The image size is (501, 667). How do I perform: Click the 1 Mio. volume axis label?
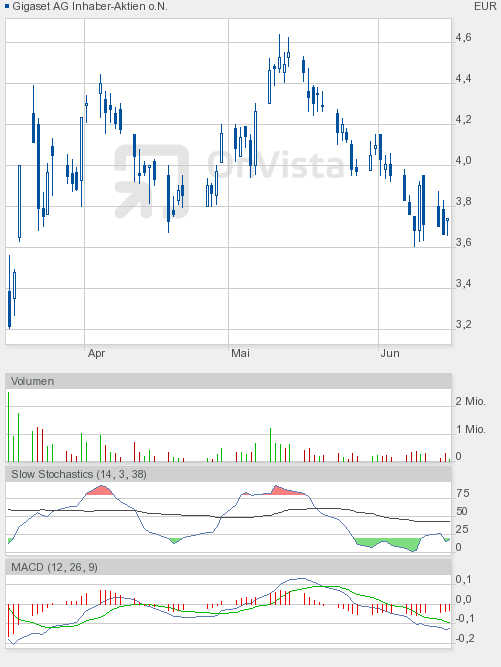(x=470, y=429)
